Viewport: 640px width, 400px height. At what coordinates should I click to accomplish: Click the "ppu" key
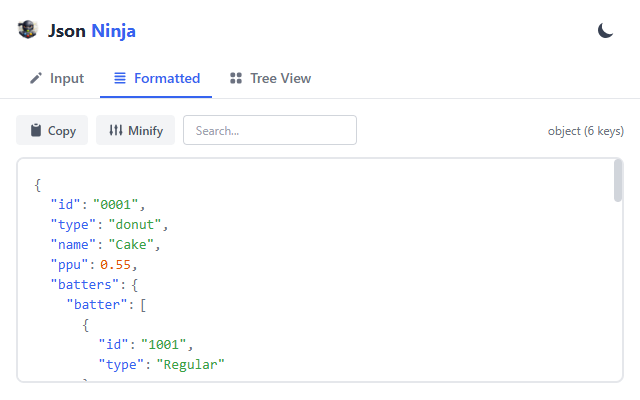pos(69,264)
